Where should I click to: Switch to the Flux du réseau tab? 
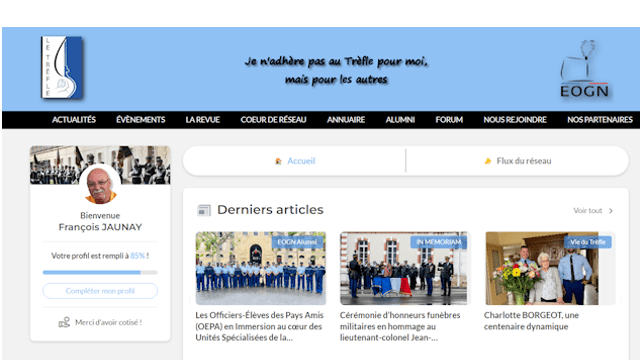click(x=518, y=161)
